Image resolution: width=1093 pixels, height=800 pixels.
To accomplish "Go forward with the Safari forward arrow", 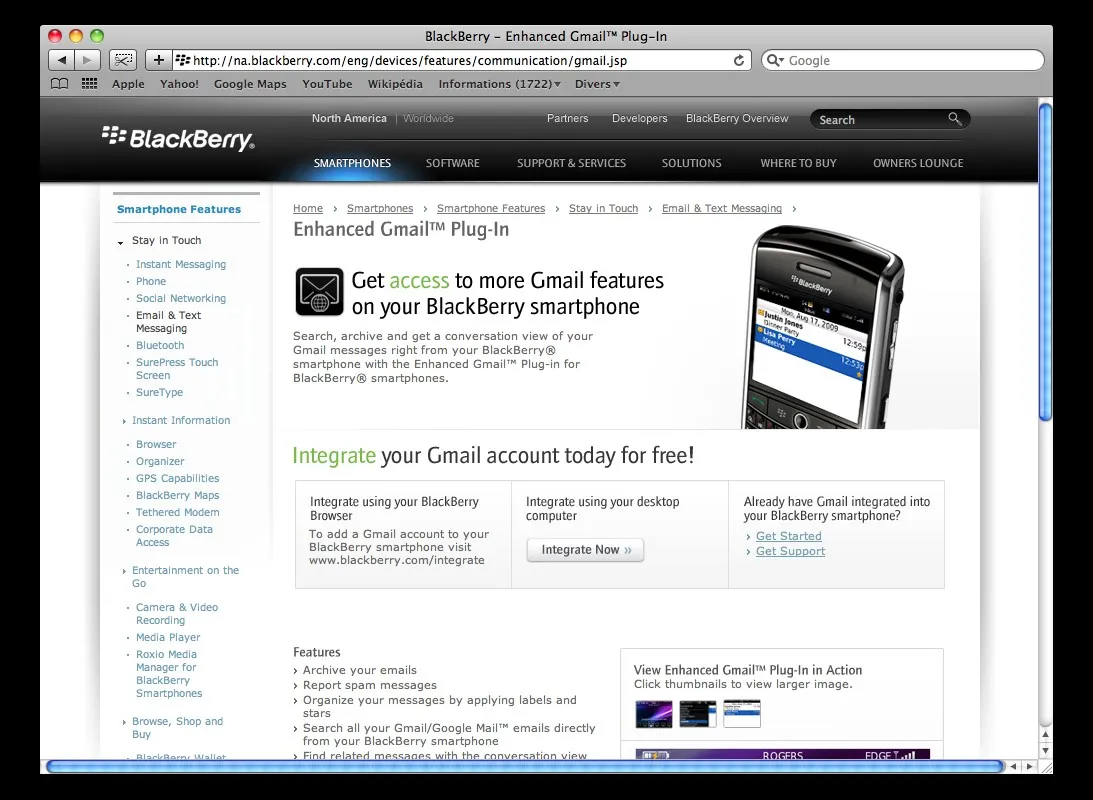I will [88, 60].
